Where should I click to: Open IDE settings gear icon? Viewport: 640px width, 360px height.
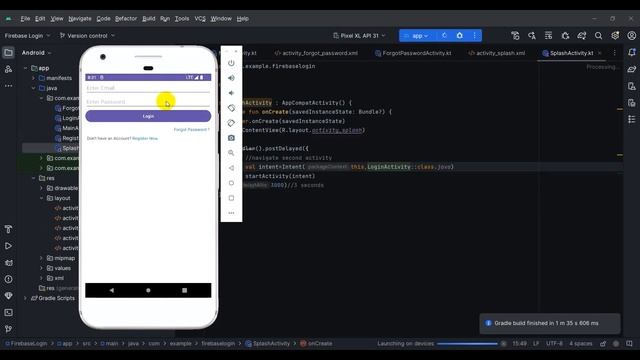(x=615, y=36)
